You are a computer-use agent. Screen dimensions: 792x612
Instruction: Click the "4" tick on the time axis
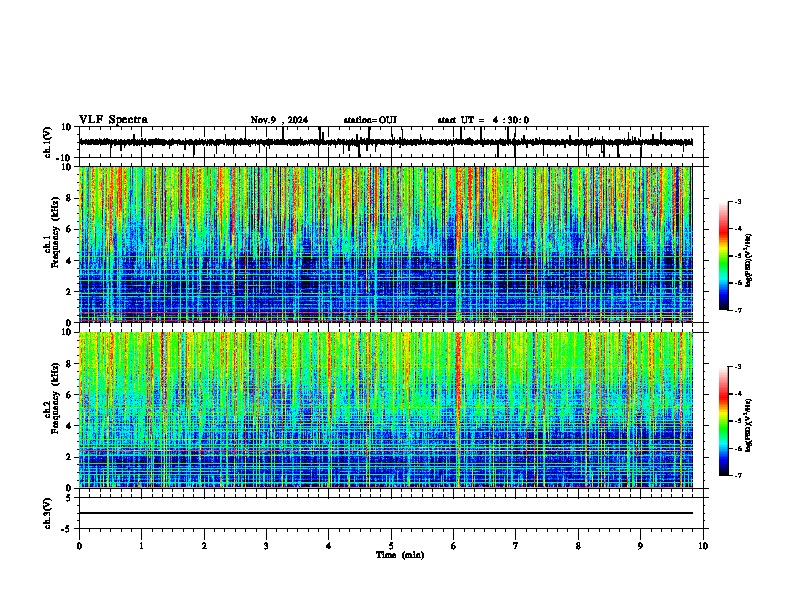328,546
